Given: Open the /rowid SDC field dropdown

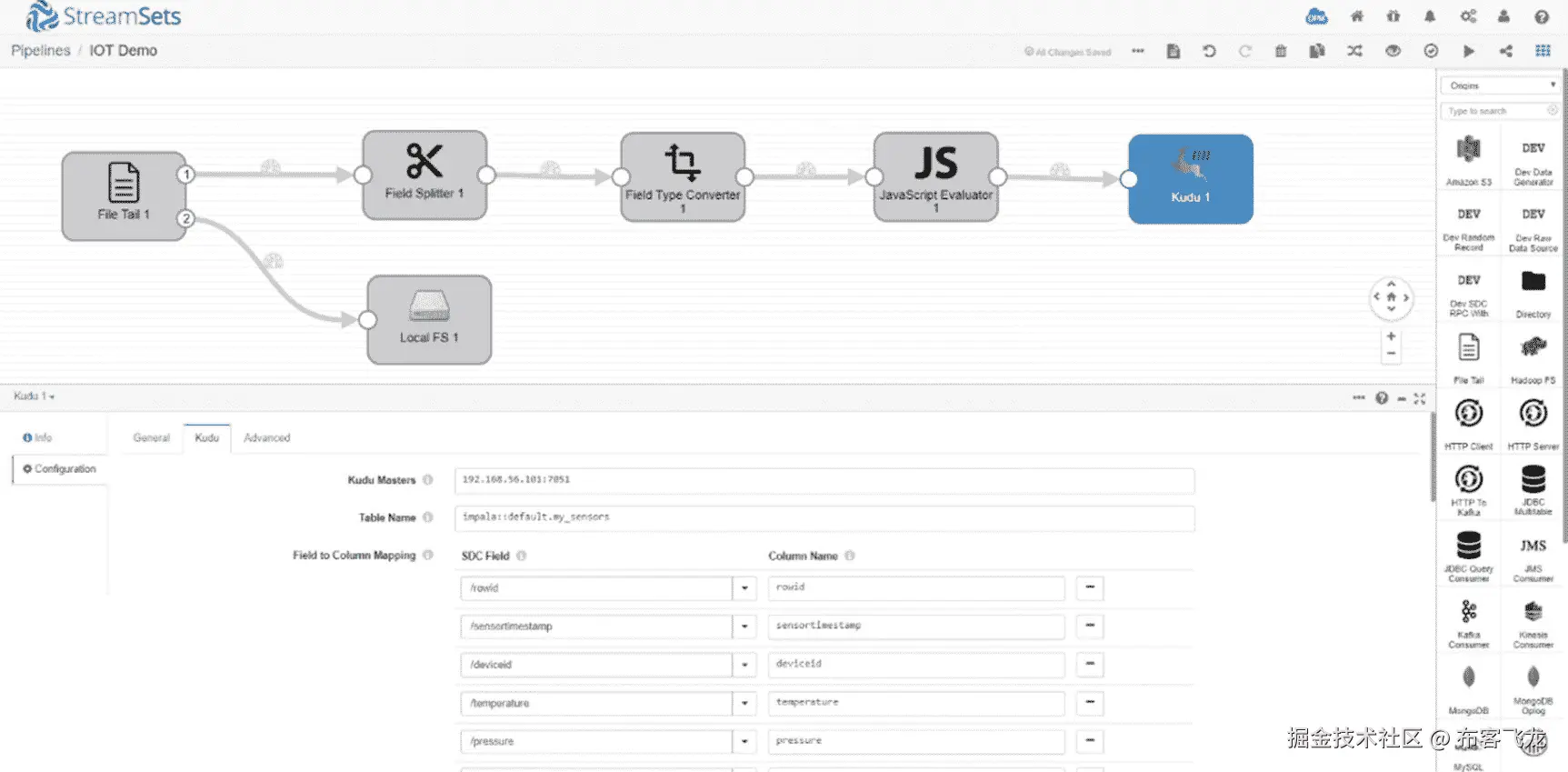Looking at the screenshot, I should click(744, 588).
